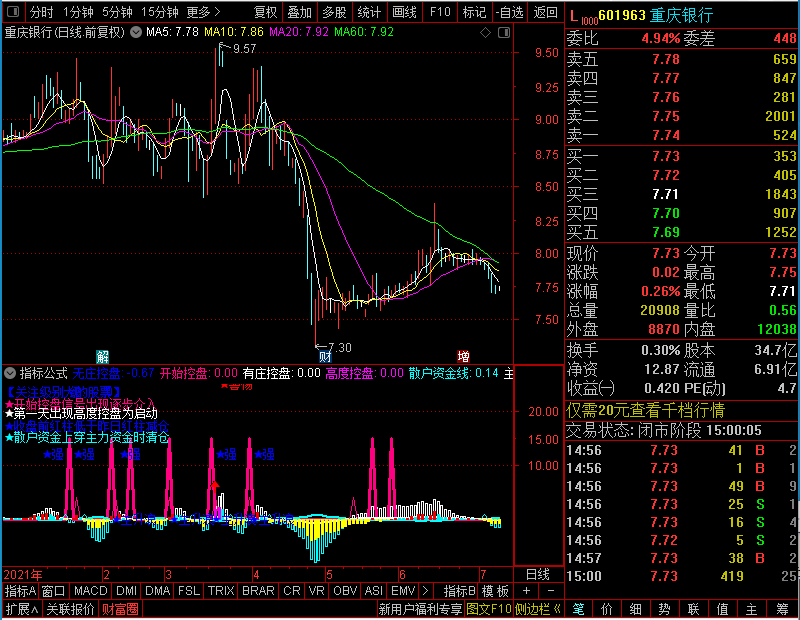
Task: Choose the DMA indicator
Action: (x=158, y=591)
